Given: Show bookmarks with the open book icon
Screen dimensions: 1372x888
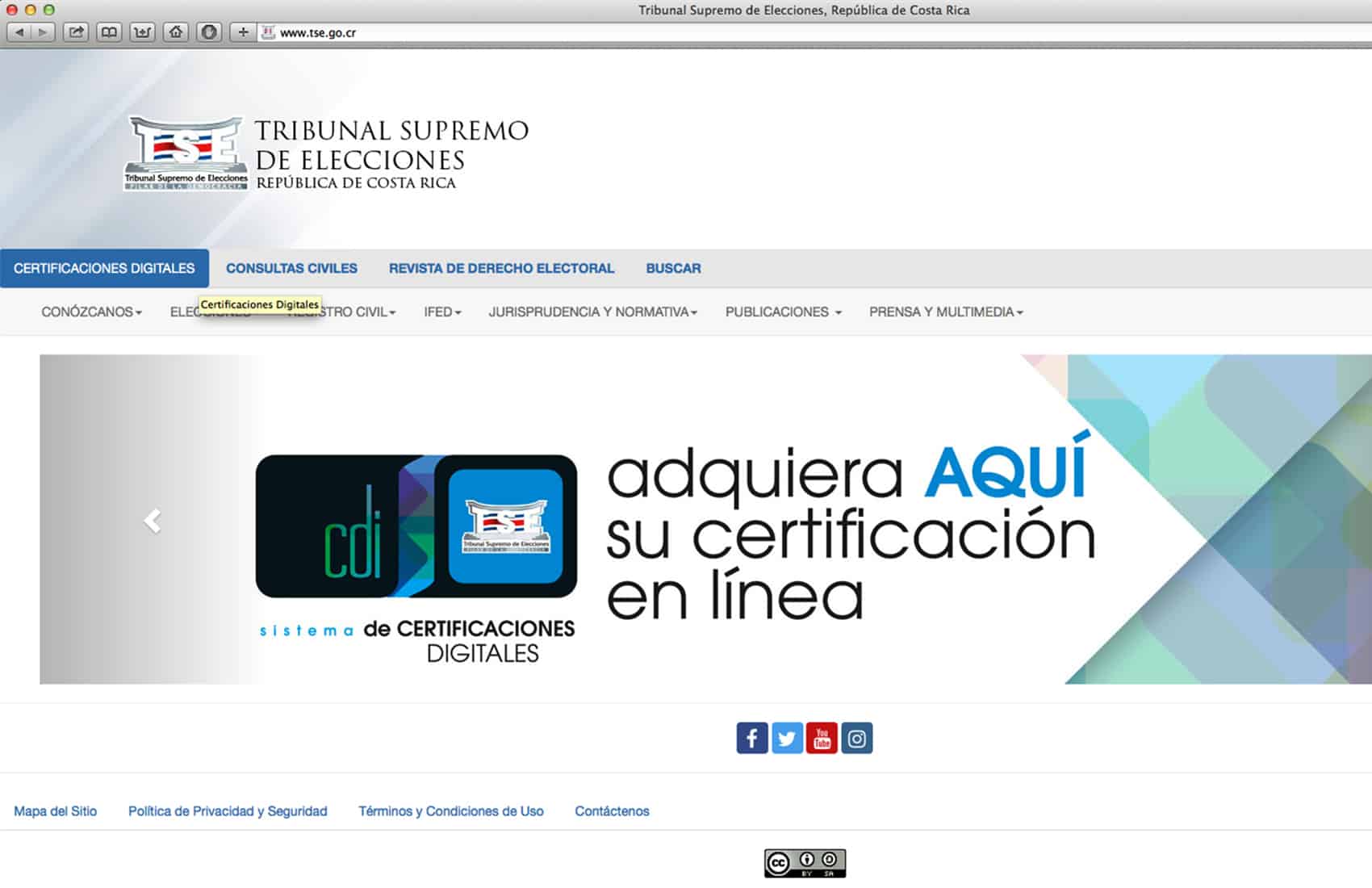Looking at the screenshot, I should tap(109, 32).
